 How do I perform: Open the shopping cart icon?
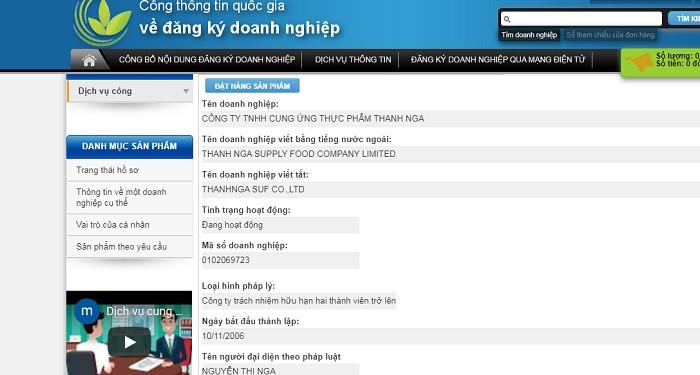click(x=639, y=62)
